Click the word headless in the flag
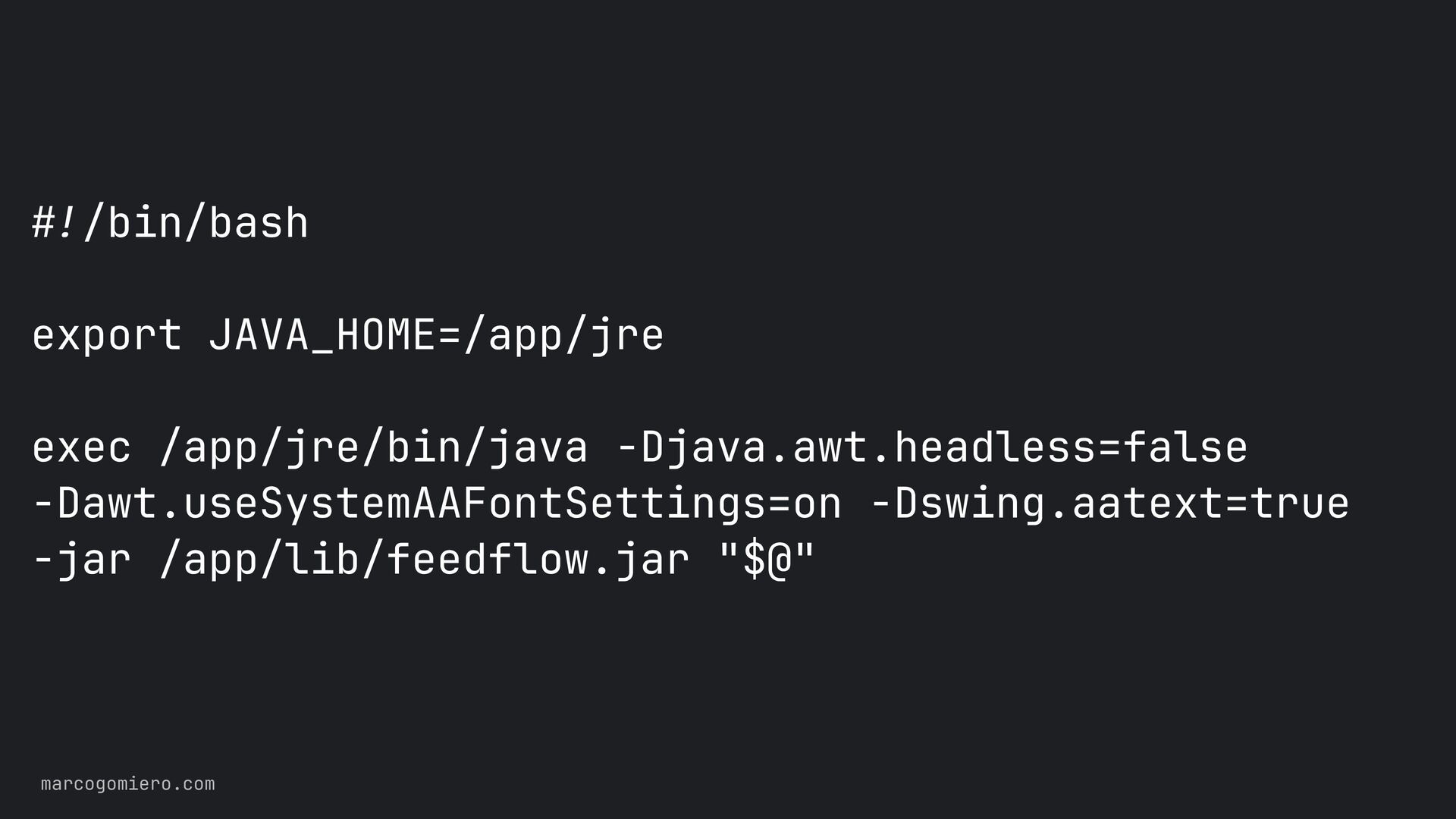 (995, 446)
